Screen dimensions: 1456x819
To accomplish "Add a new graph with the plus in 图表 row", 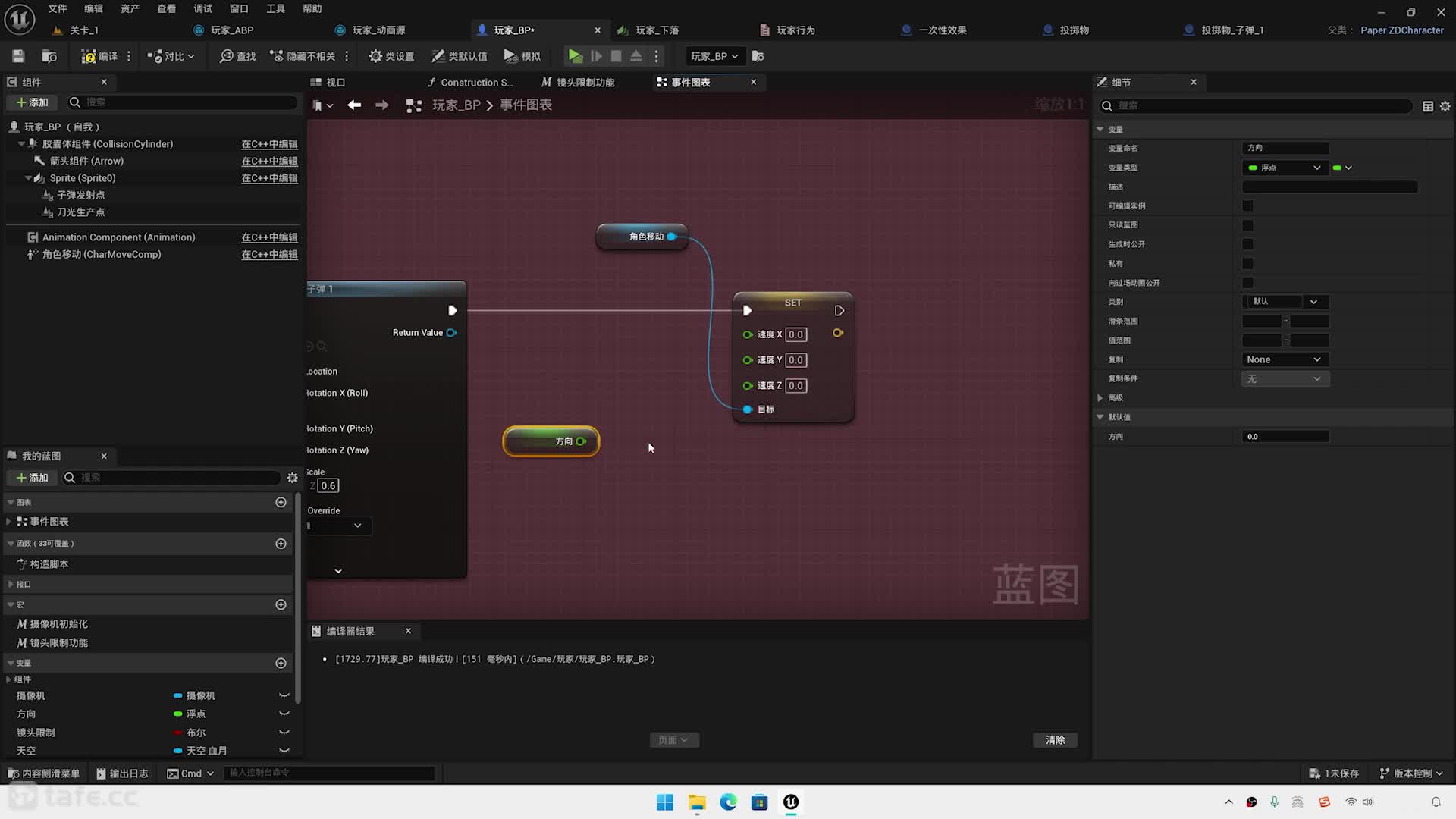I will pos(281,502).
